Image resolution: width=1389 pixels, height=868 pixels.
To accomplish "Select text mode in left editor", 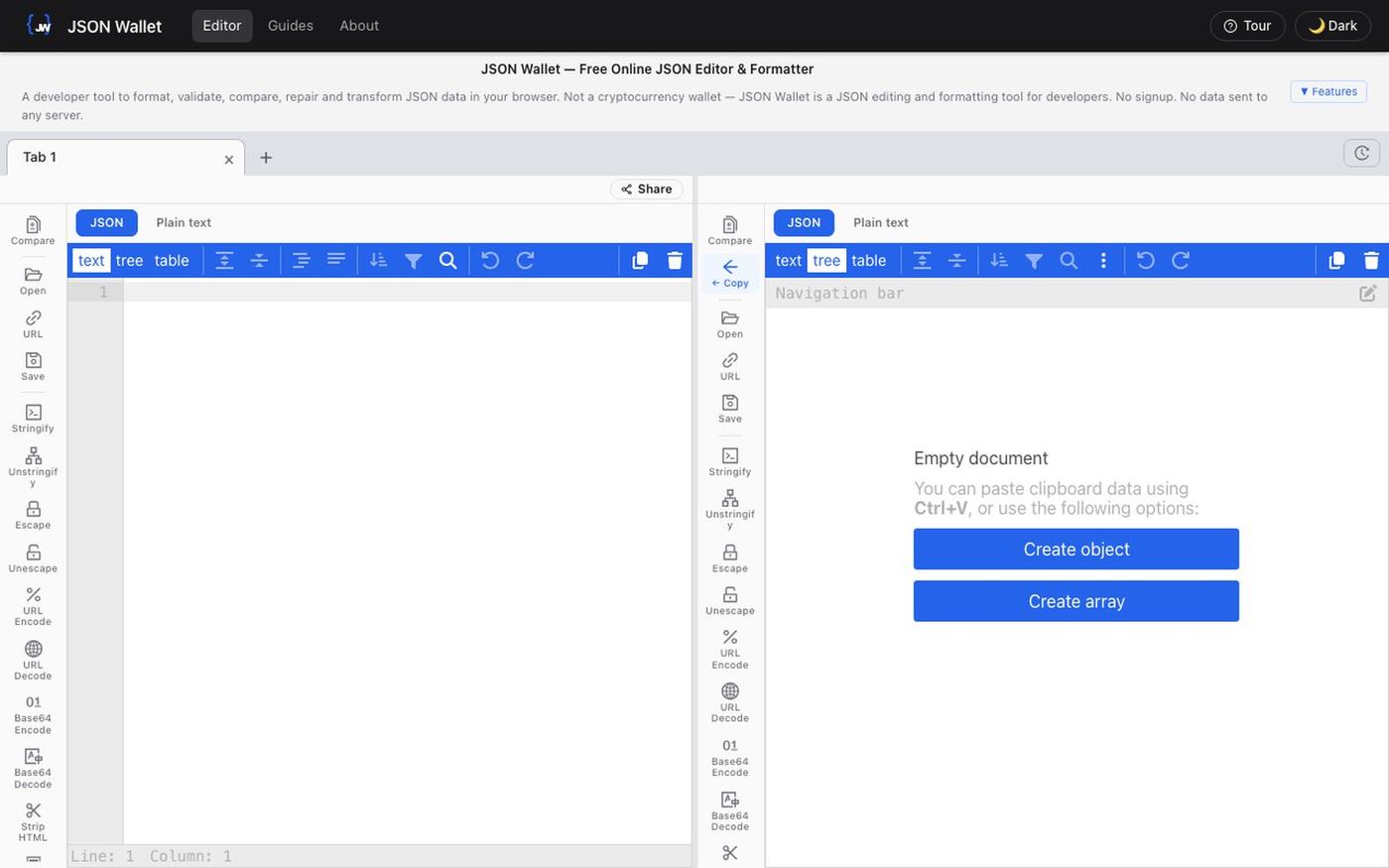I will 91,260.
